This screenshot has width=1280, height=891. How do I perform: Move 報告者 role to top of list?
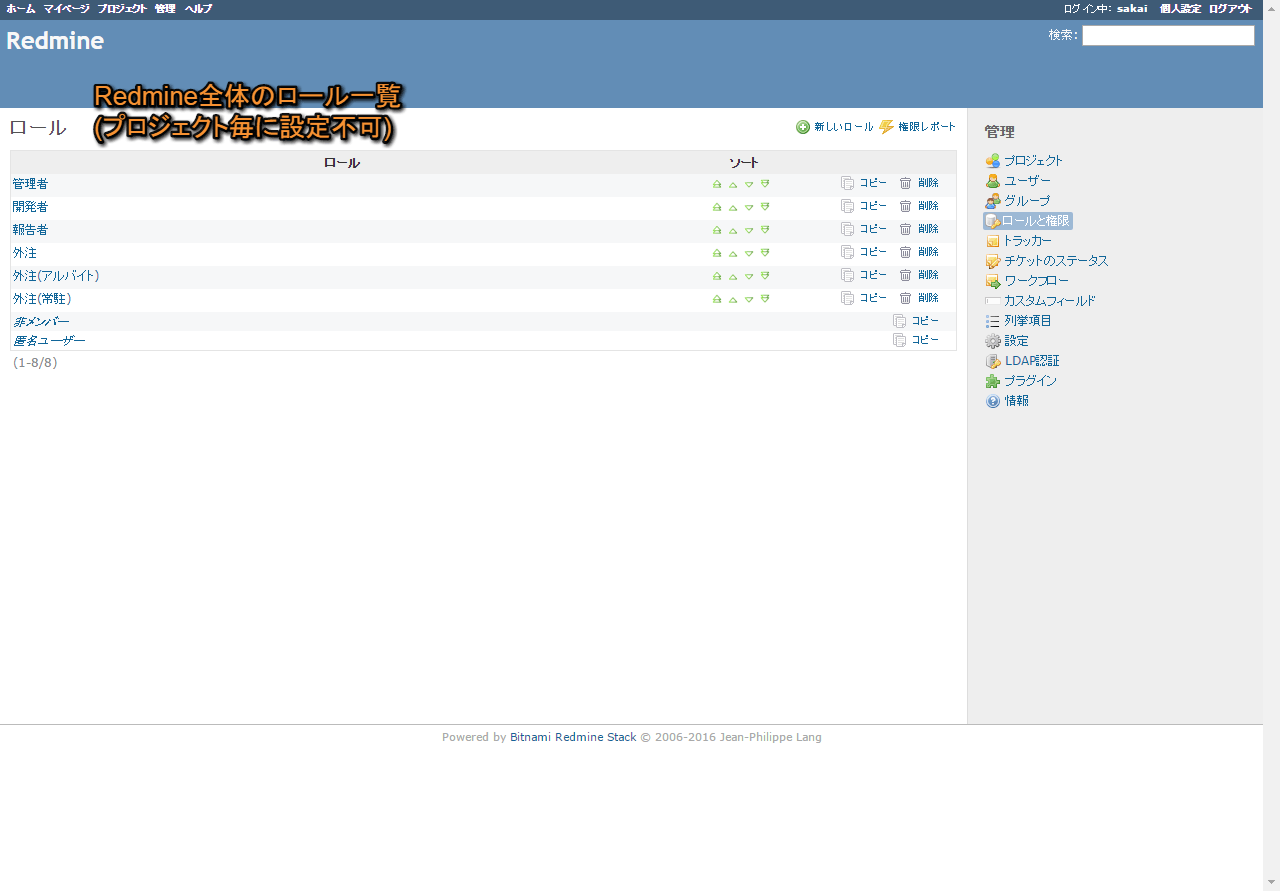(717, 230)
